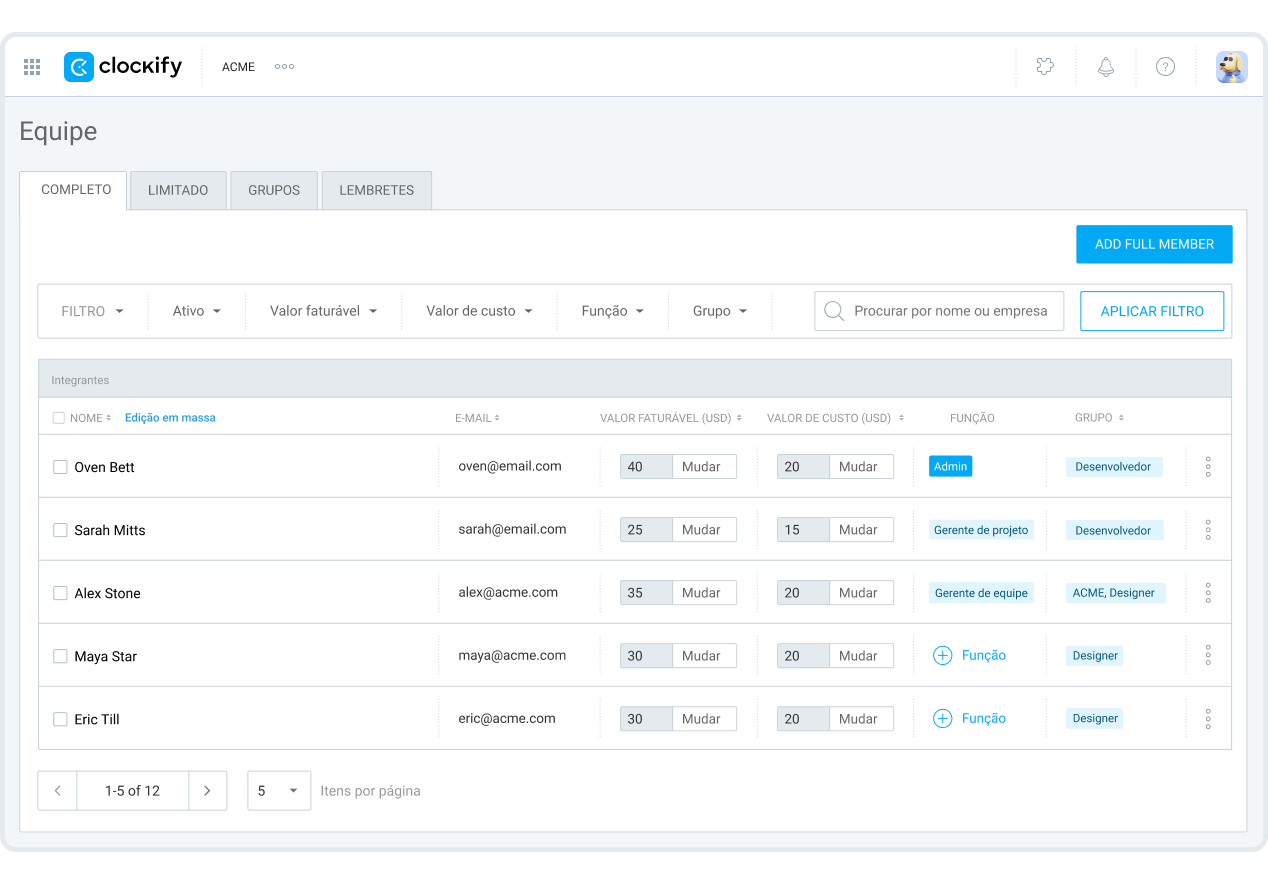Image resolution: width=1268 pixels, height=884 pixels.
Task: Click the ADD FULL MEMBER button
Action: [x=1154, y=244]
